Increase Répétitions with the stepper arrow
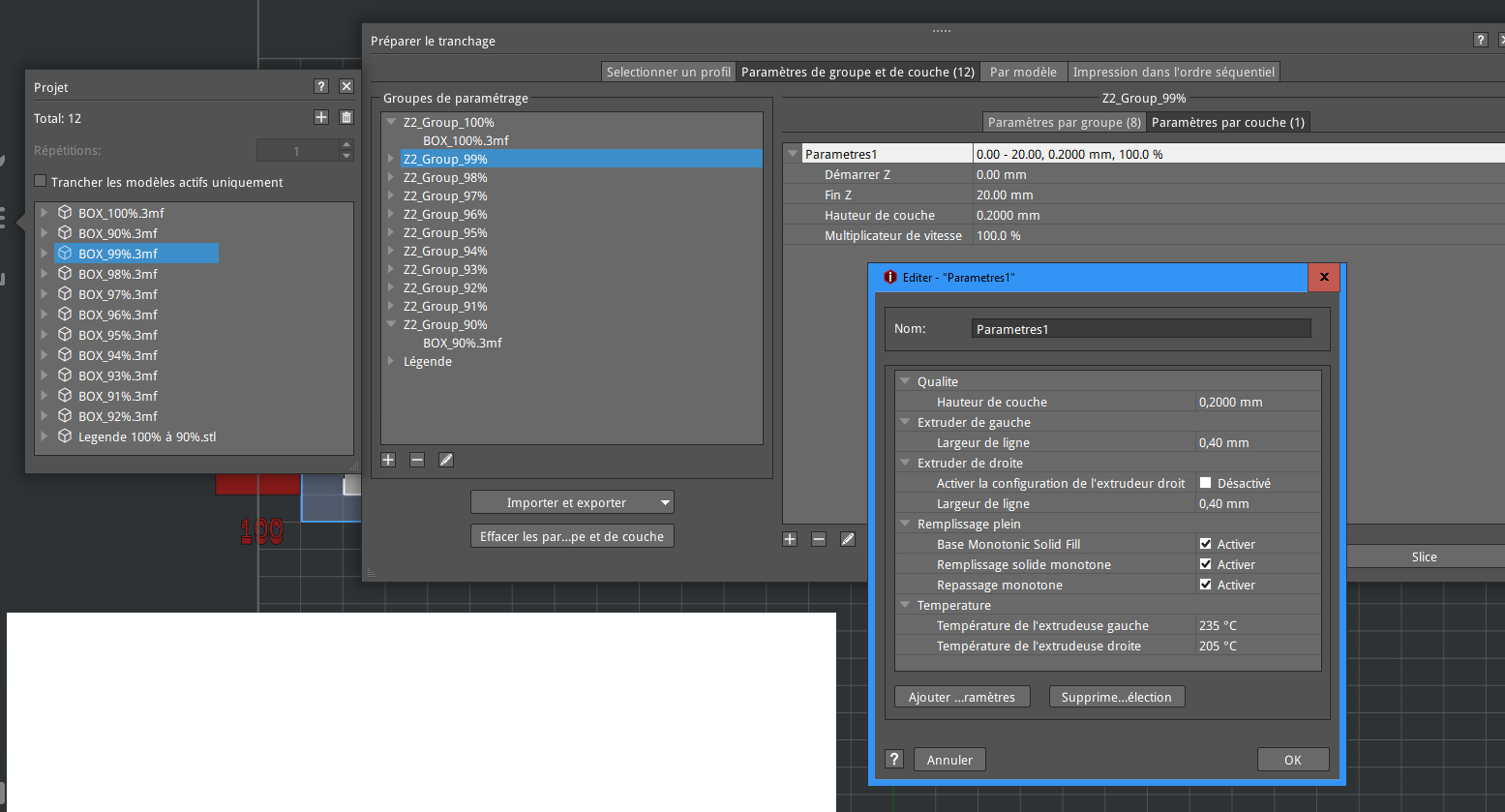The image size is (1505, 812). [x=346, y=144]
